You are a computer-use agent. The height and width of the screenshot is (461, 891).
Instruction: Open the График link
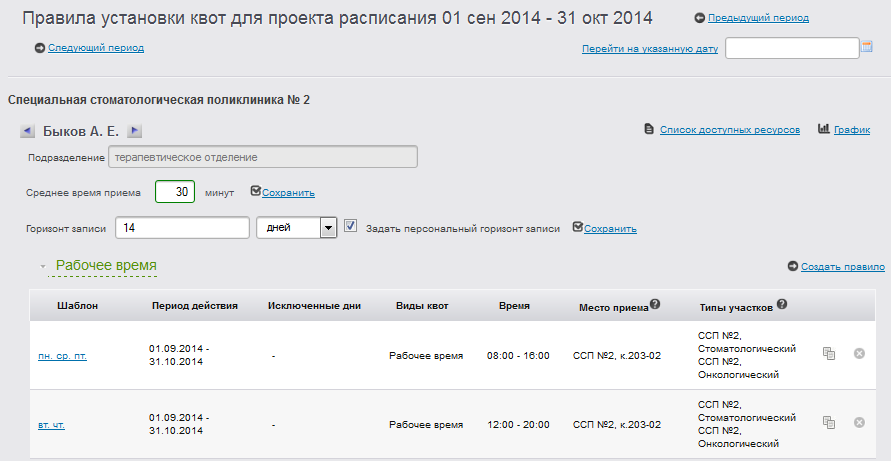[852, 130]
